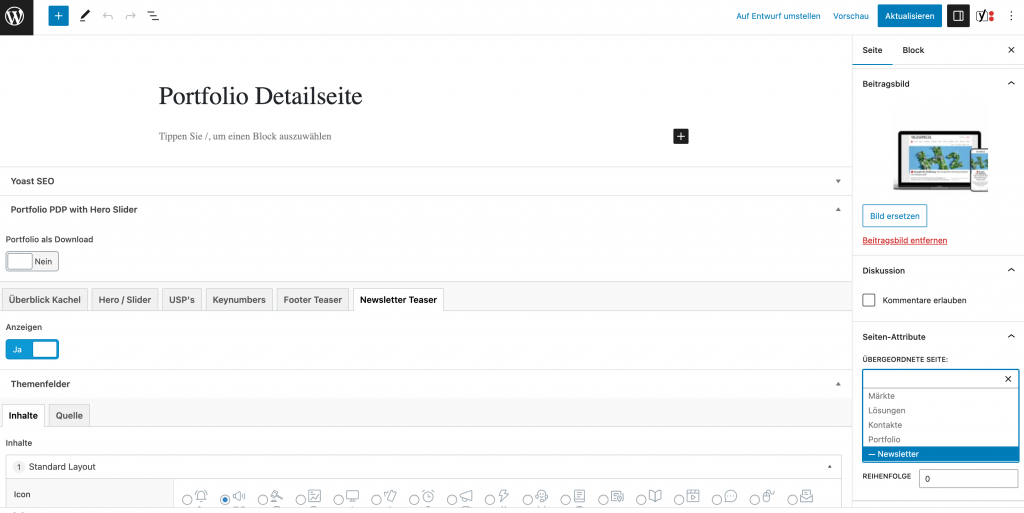Click the black add block plus button
Screen dimensions: 1024x513
coord(680,136)
